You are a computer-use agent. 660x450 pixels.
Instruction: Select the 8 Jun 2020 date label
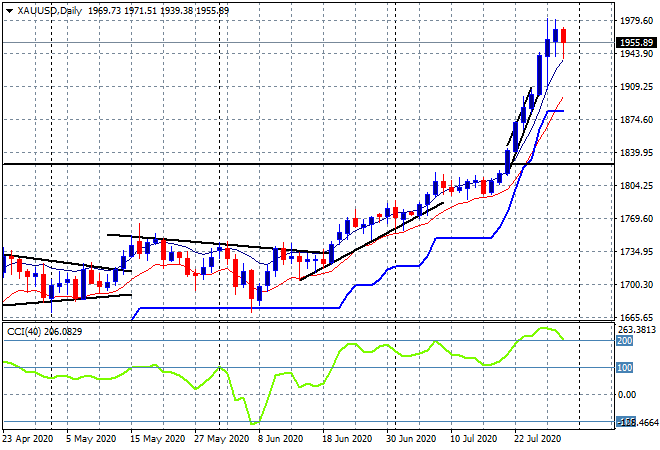click(280, 439)
